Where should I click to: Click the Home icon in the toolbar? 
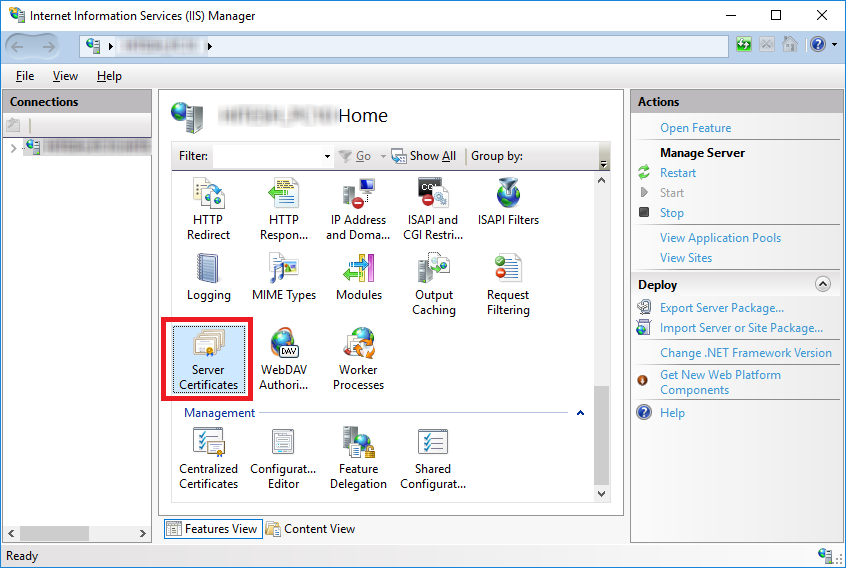(790, 45)
